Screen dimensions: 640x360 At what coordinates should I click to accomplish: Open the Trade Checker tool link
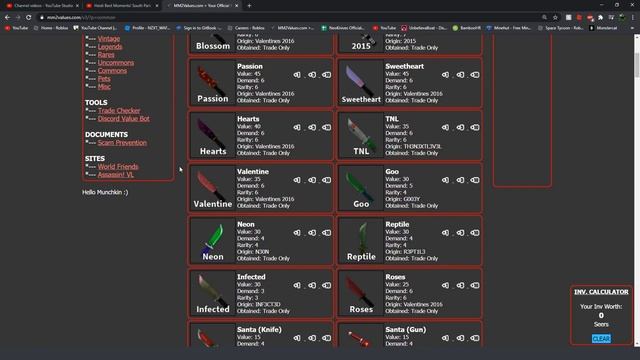(x=119, y=111)
